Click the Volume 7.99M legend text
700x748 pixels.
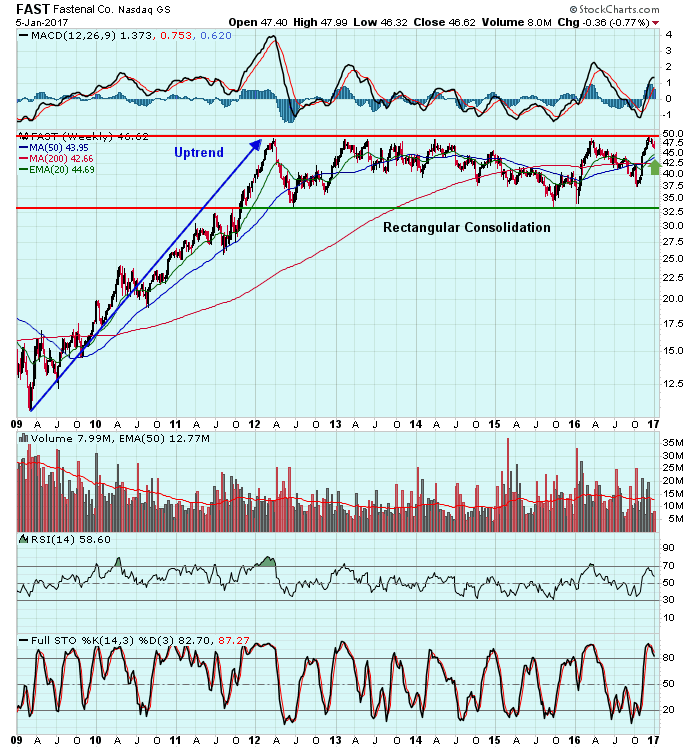(73, 438)
